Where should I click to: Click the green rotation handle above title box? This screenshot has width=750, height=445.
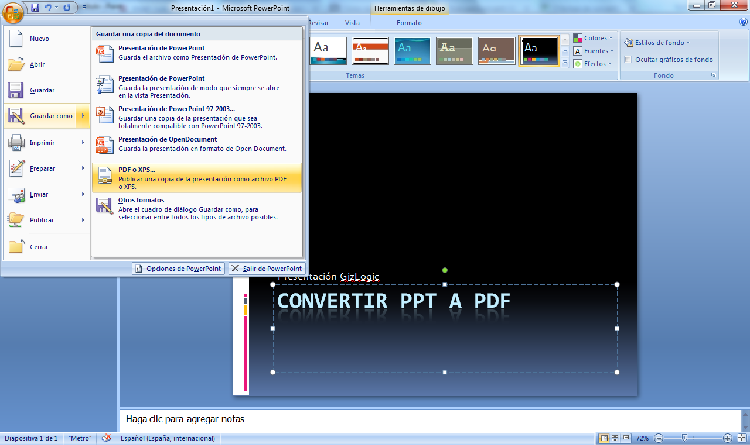tap(445, 270)
